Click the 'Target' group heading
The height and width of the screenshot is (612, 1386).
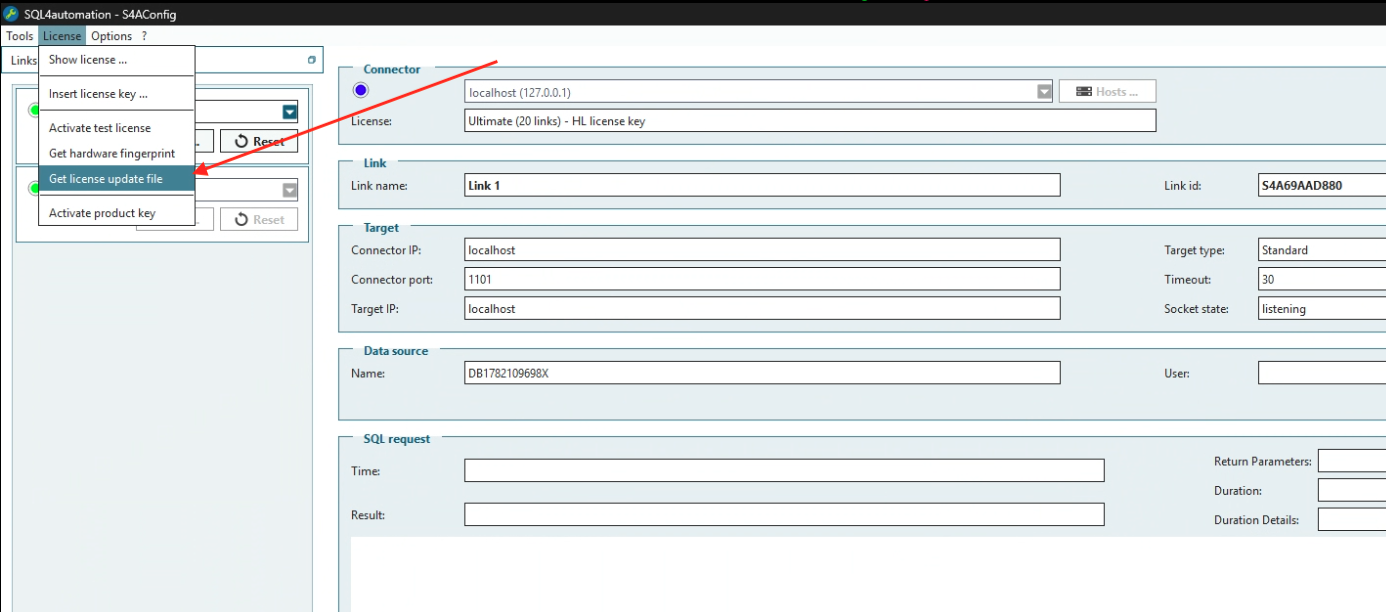point(381,228)
